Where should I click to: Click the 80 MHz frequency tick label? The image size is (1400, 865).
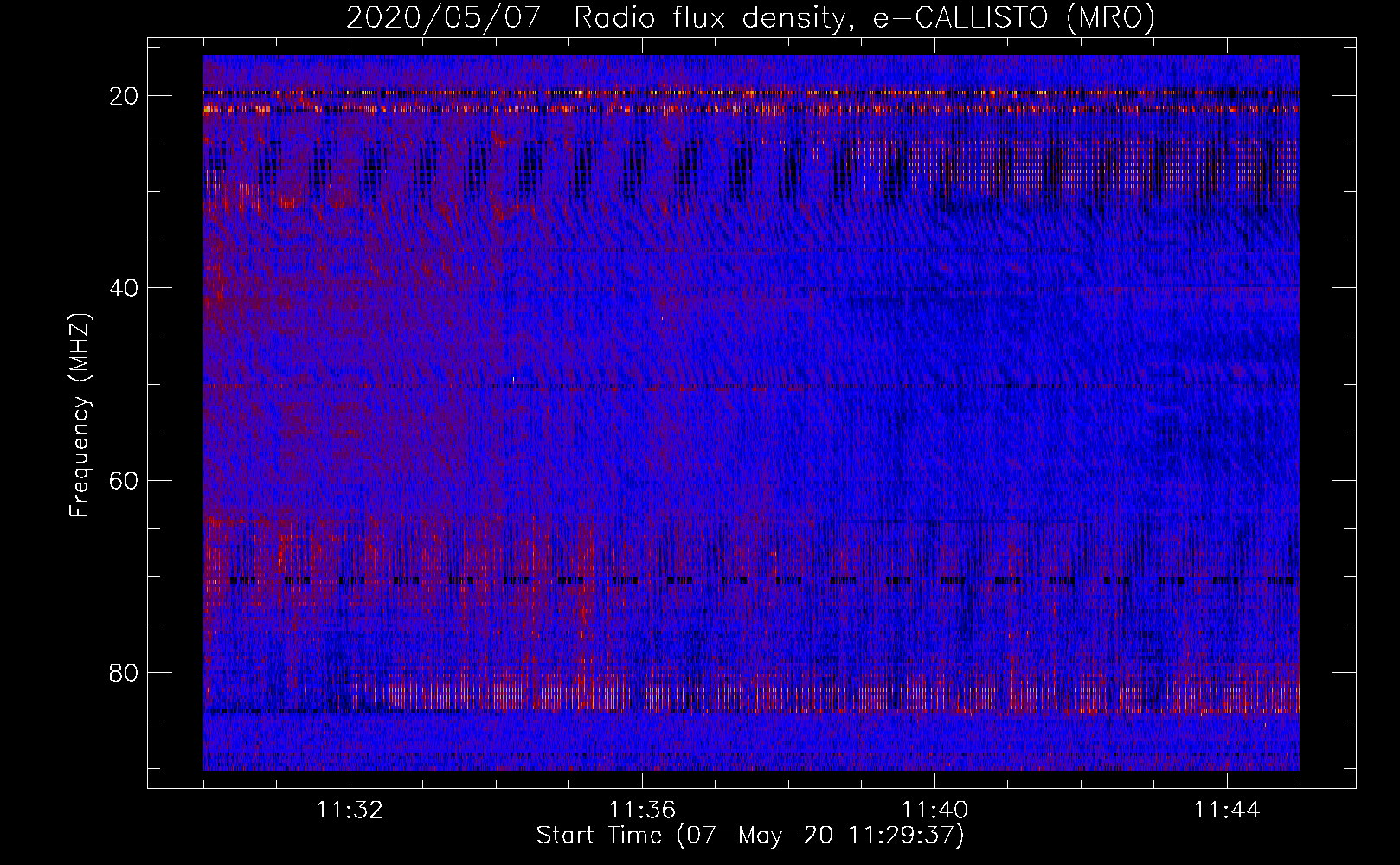(125, 672)
